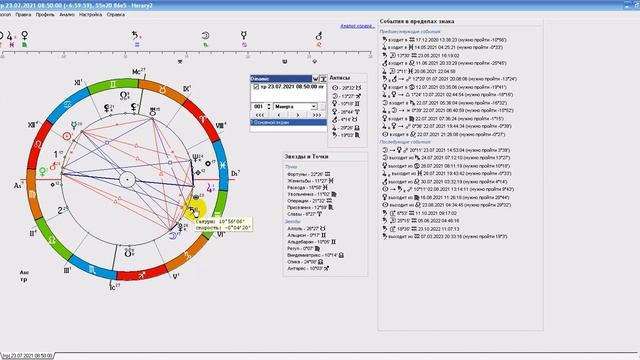Click Sun antiscion row in Антисы panel

point(347,88)
